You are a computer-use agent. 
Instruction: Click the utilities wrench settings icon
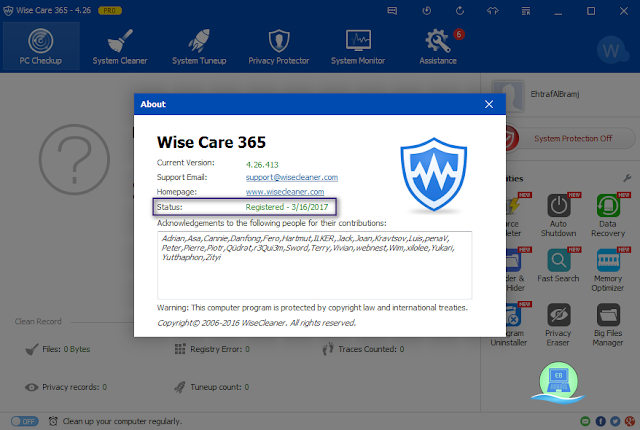click(x=627, y=178)
